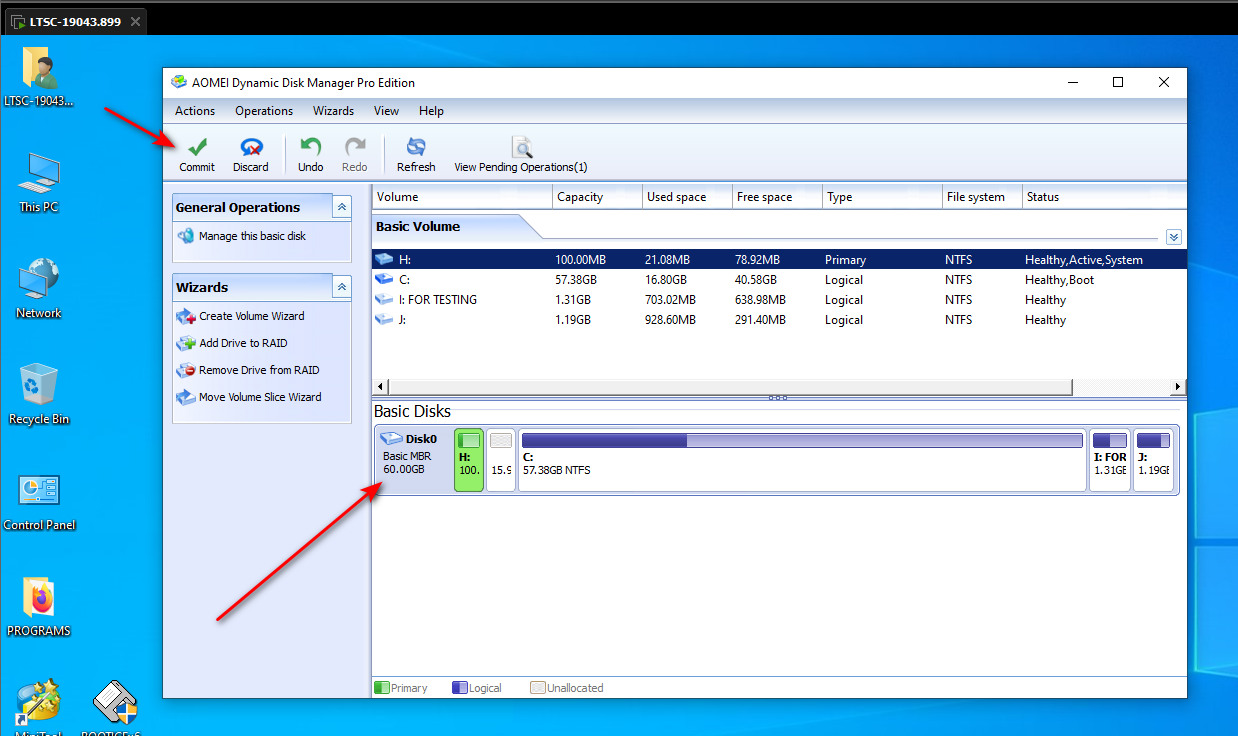This screenshot has width=1238, height=736.
Task: Select the C: 57.38GB NTFS partition block
Action: point(802,460)
